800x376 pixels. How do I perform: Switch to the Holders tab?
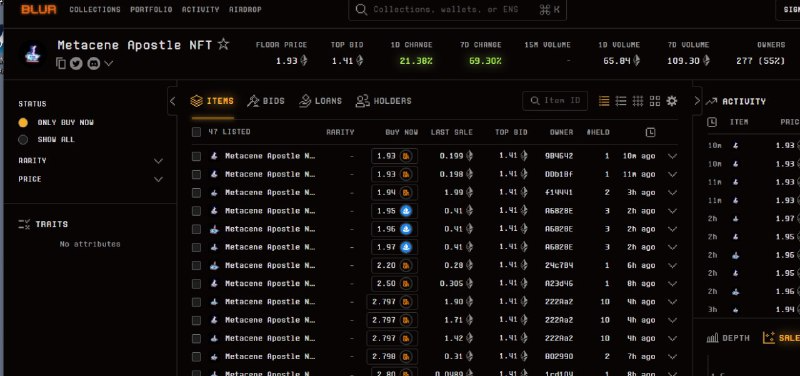[384, 101]
